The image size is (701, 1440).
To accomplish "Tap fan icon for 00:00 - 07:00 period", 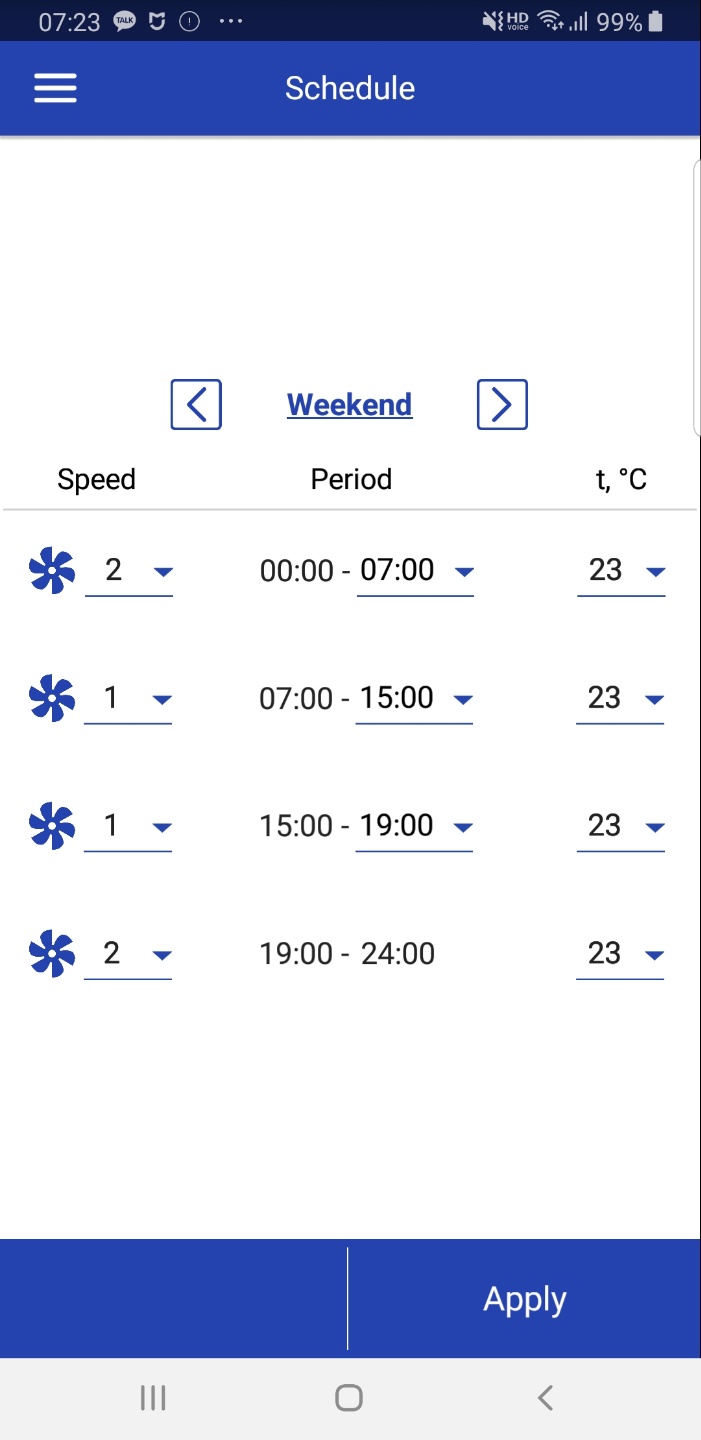I will coord(52,571).
